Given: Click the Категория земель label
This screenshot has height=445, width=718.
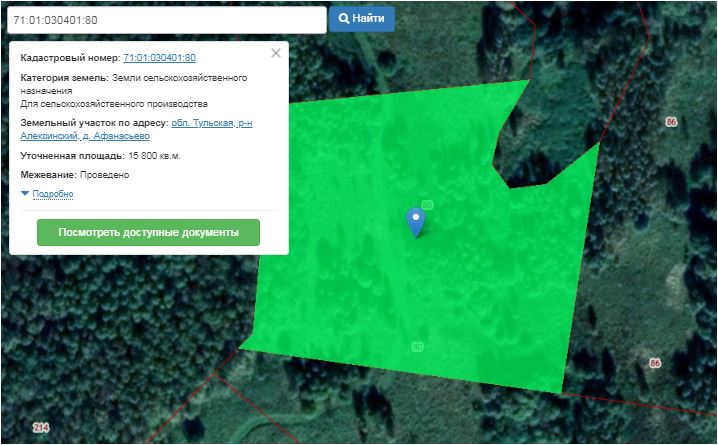Looking at the screenshot, I should click(65, 78).
